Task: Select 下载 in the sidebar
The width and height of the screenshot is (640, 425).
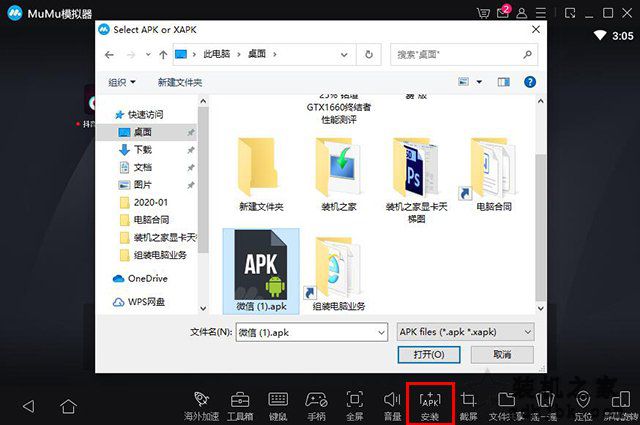Action: (142, 150)
